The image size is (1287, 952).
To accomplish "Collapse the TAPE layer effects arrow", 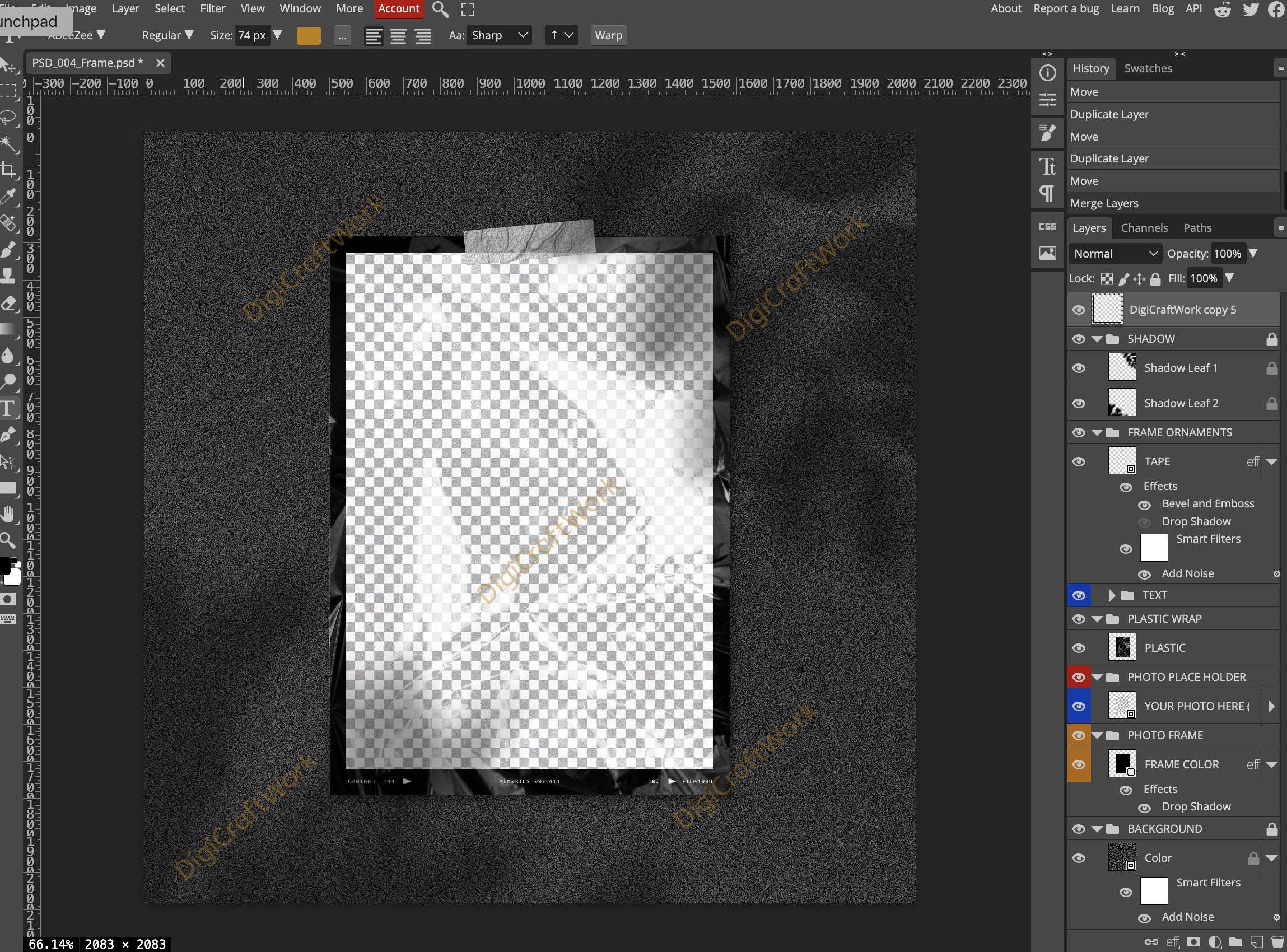I will click(x=1272, y=461).
